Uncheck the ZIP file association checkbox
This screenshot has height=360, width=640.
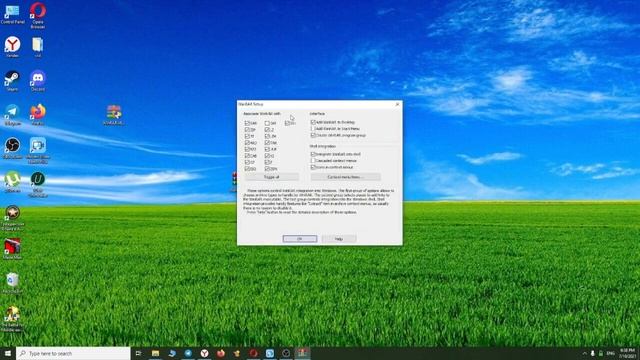(247, 129)
